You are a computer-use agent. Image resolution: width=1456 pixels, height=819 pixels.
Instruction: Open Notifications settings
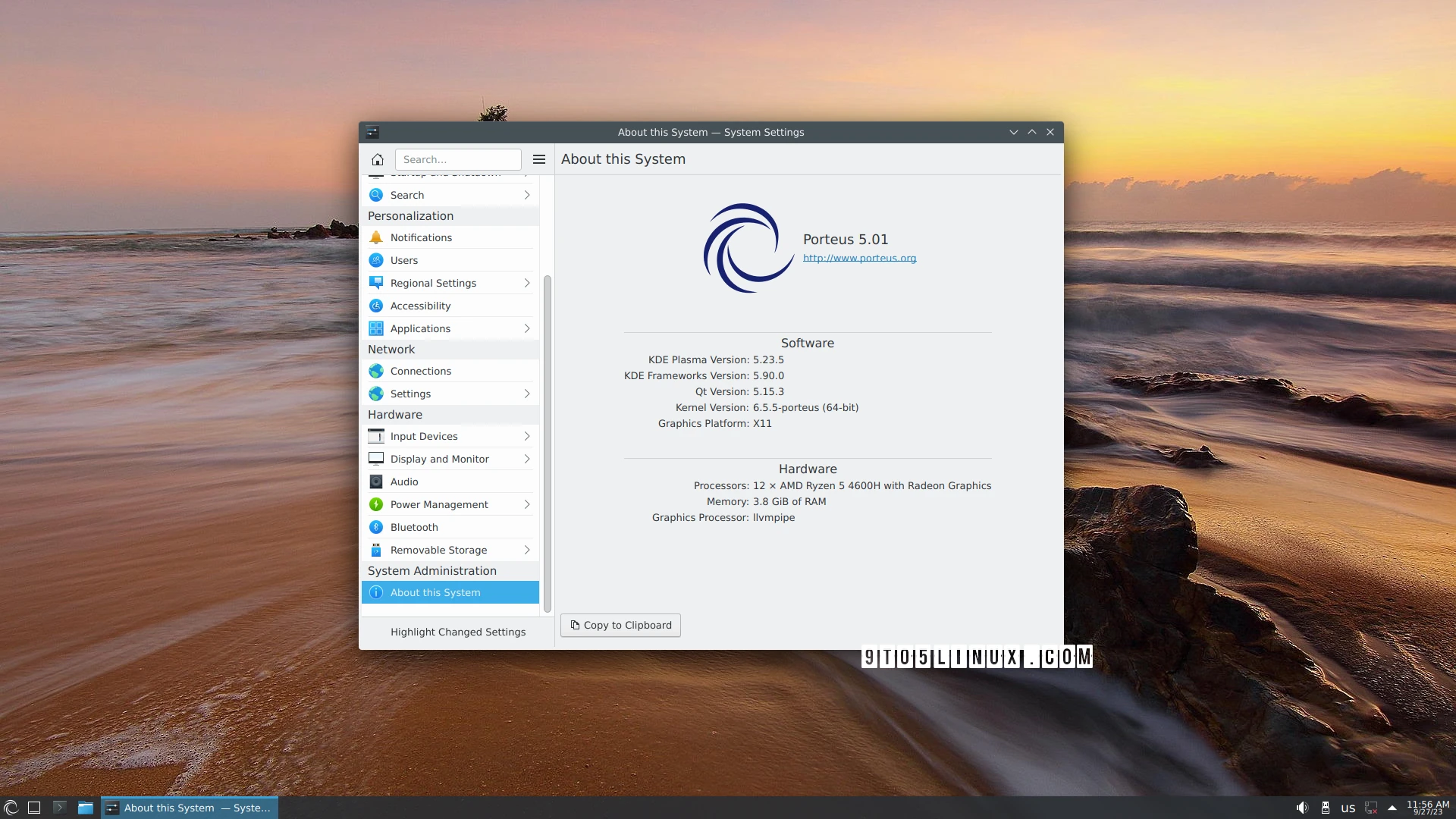tap(421, 237)
